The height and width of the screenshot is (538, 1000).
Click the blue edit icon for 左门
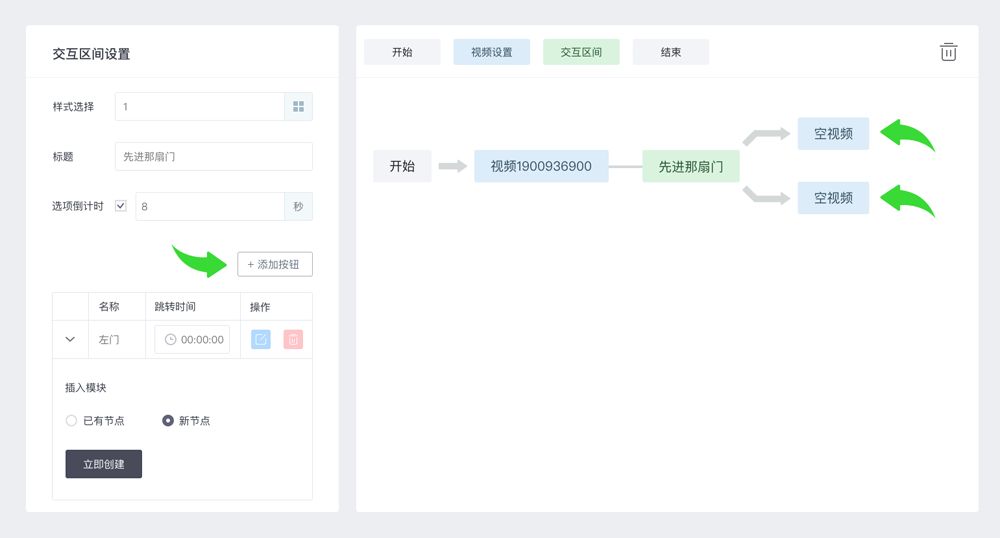(x=261, y=339)
